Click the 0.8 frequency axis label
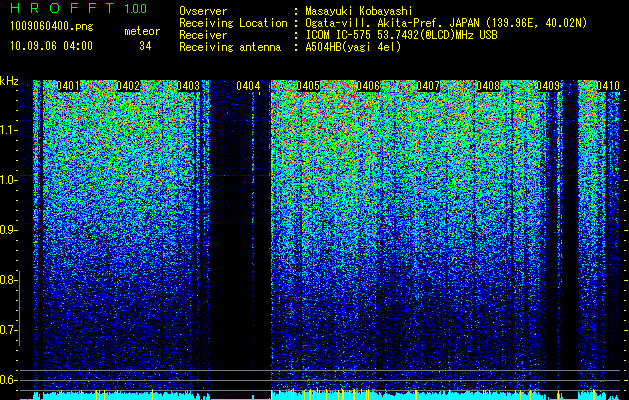Screen dimensions: 629x400 pyautogui.click(x=7, y=280)
